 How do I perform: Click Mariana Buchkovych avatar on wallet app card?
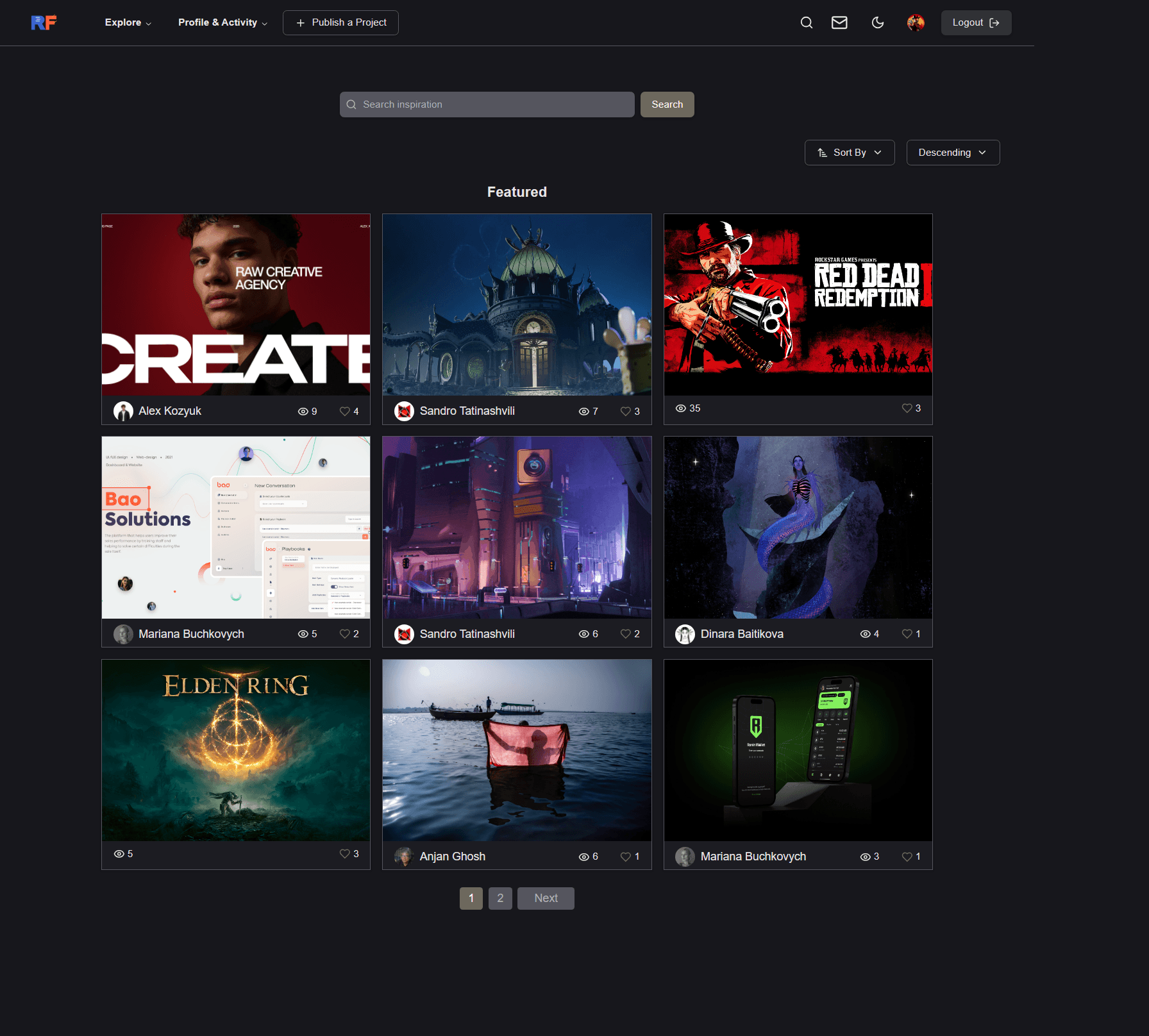click(685, 856)
